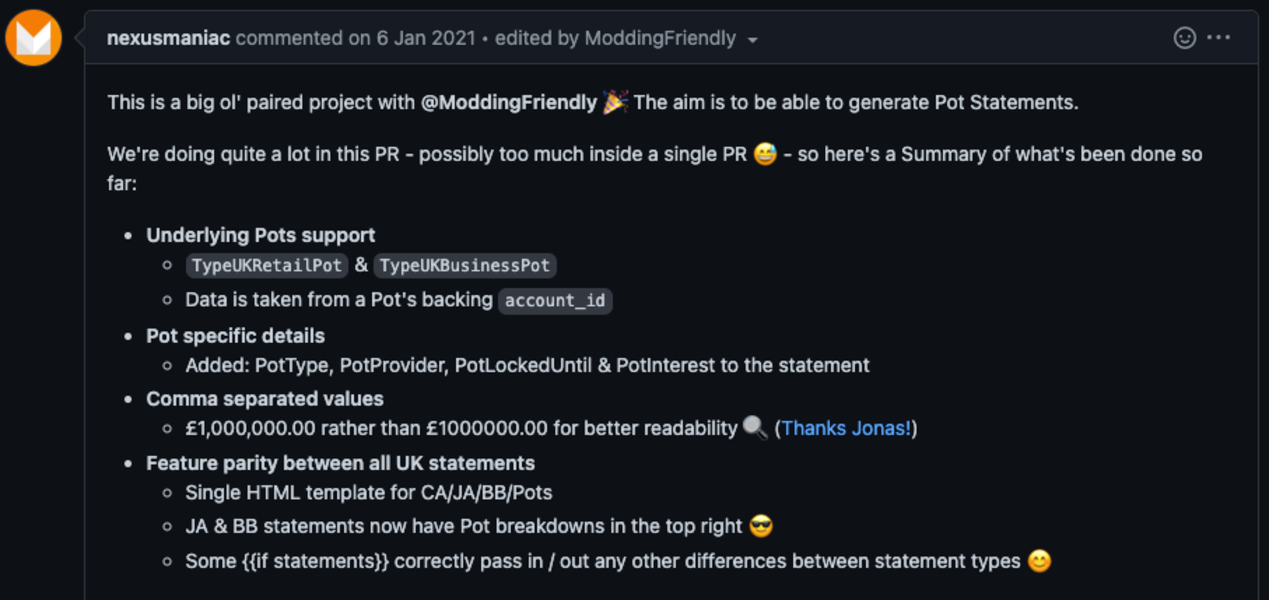
Task: Select the TypeUKBusinessPot code snippet
Action: pyautogui.click(x=465, y=266)
